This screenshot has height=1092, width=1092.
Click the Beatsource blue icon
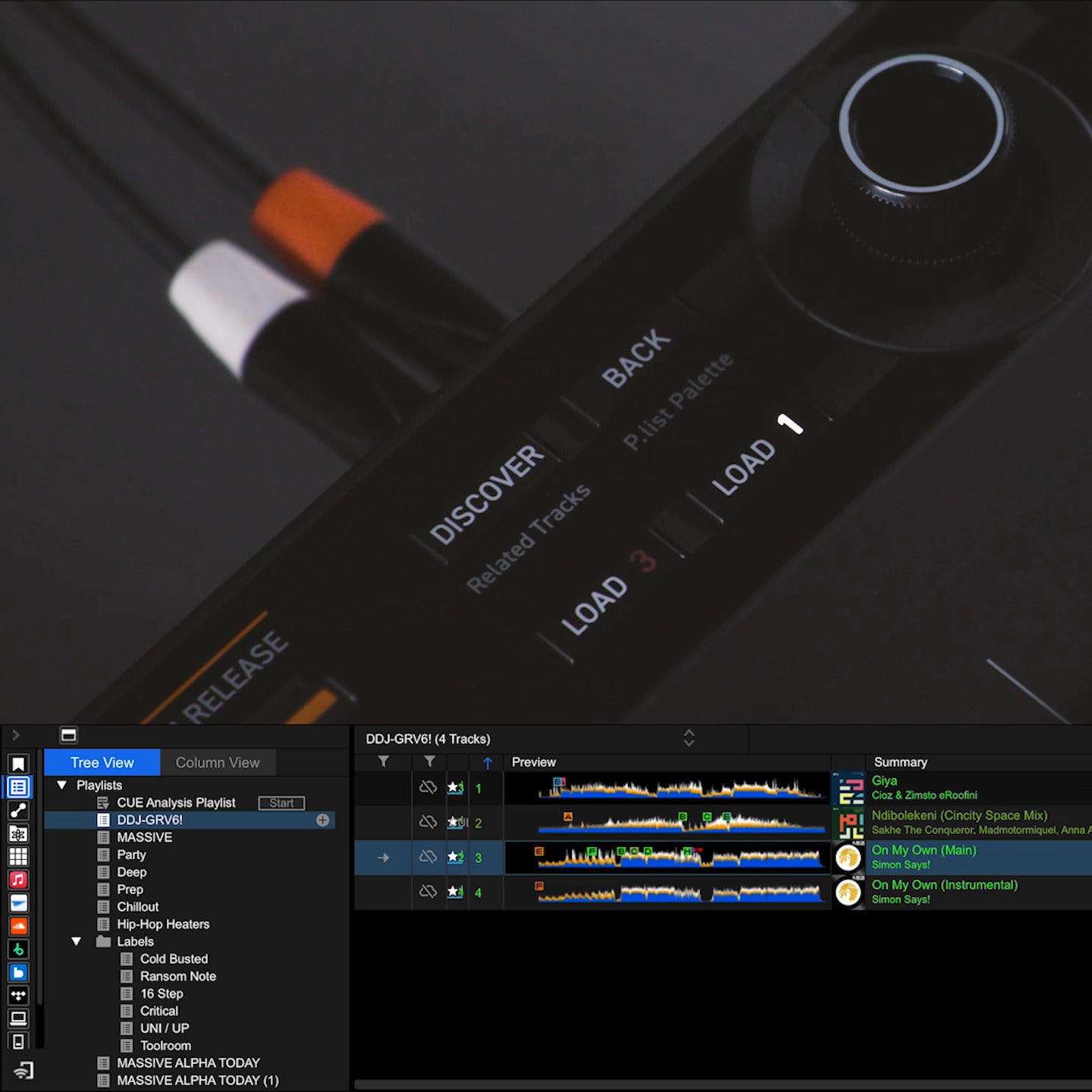tap(18, 972)
